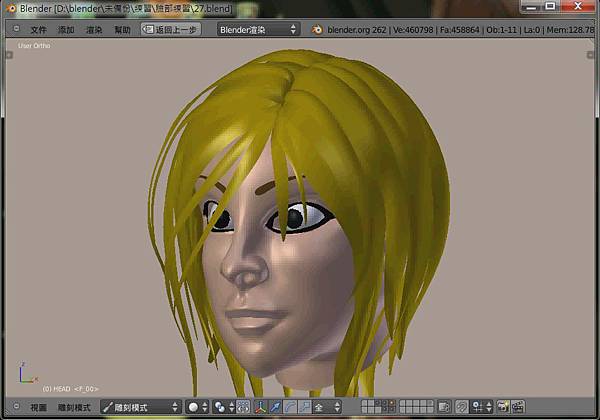The height and width of the screenshot is (420, 600).
Task: Toggle the snap magnet icon
Action: [x=461, y=407]
